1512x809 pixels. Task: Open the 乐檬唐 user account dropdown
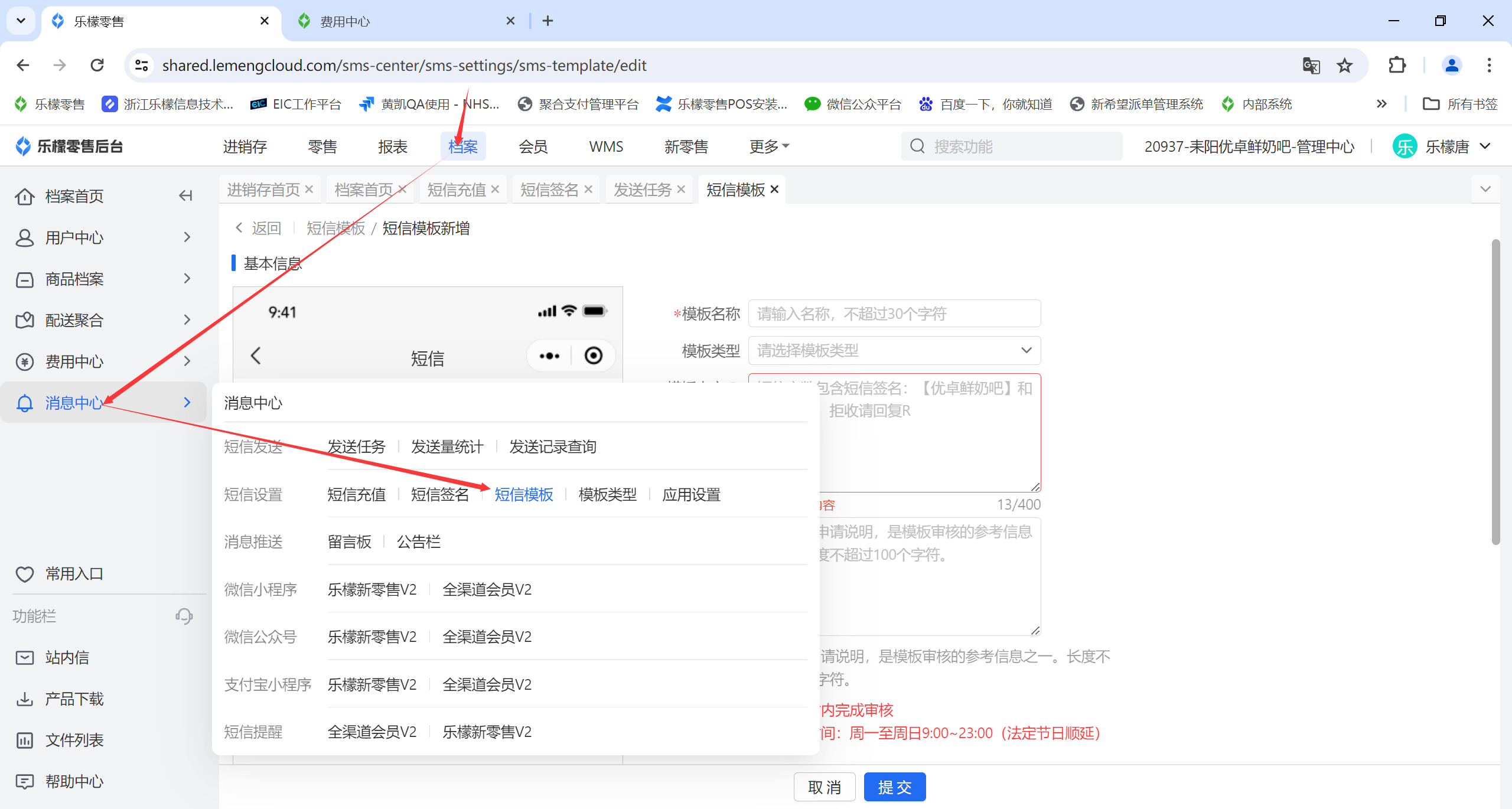(1442, 146)
